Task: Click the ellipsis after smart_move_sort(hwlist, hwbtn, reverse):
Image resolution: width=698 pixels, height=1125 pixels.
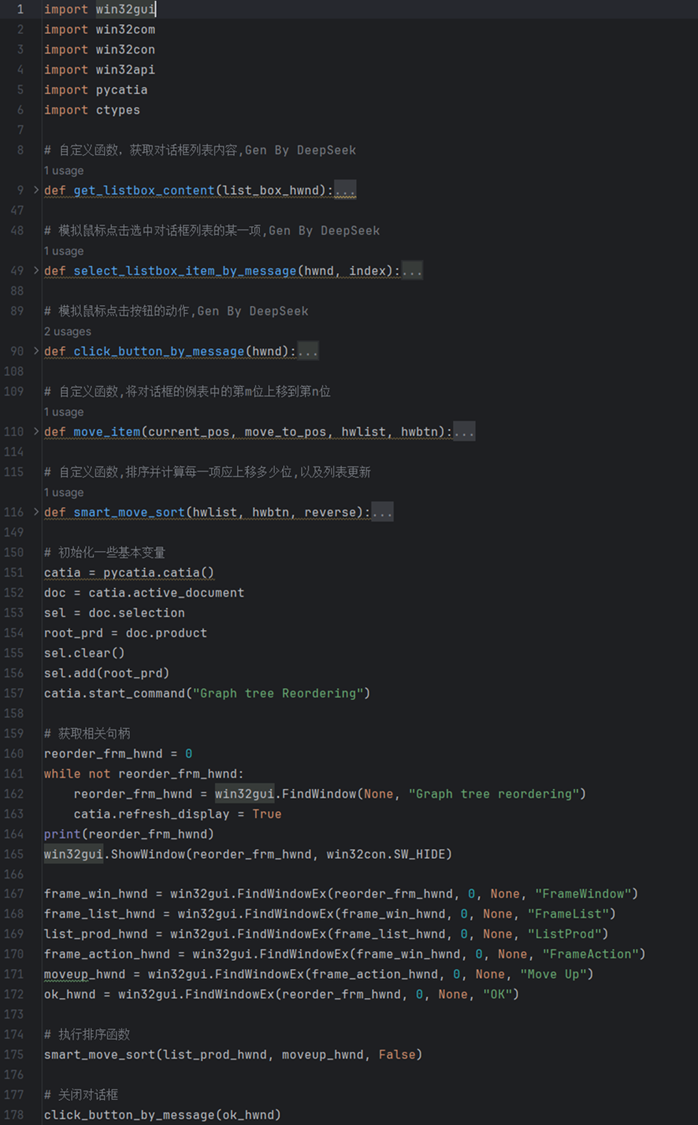Action: tap(382, 512)
